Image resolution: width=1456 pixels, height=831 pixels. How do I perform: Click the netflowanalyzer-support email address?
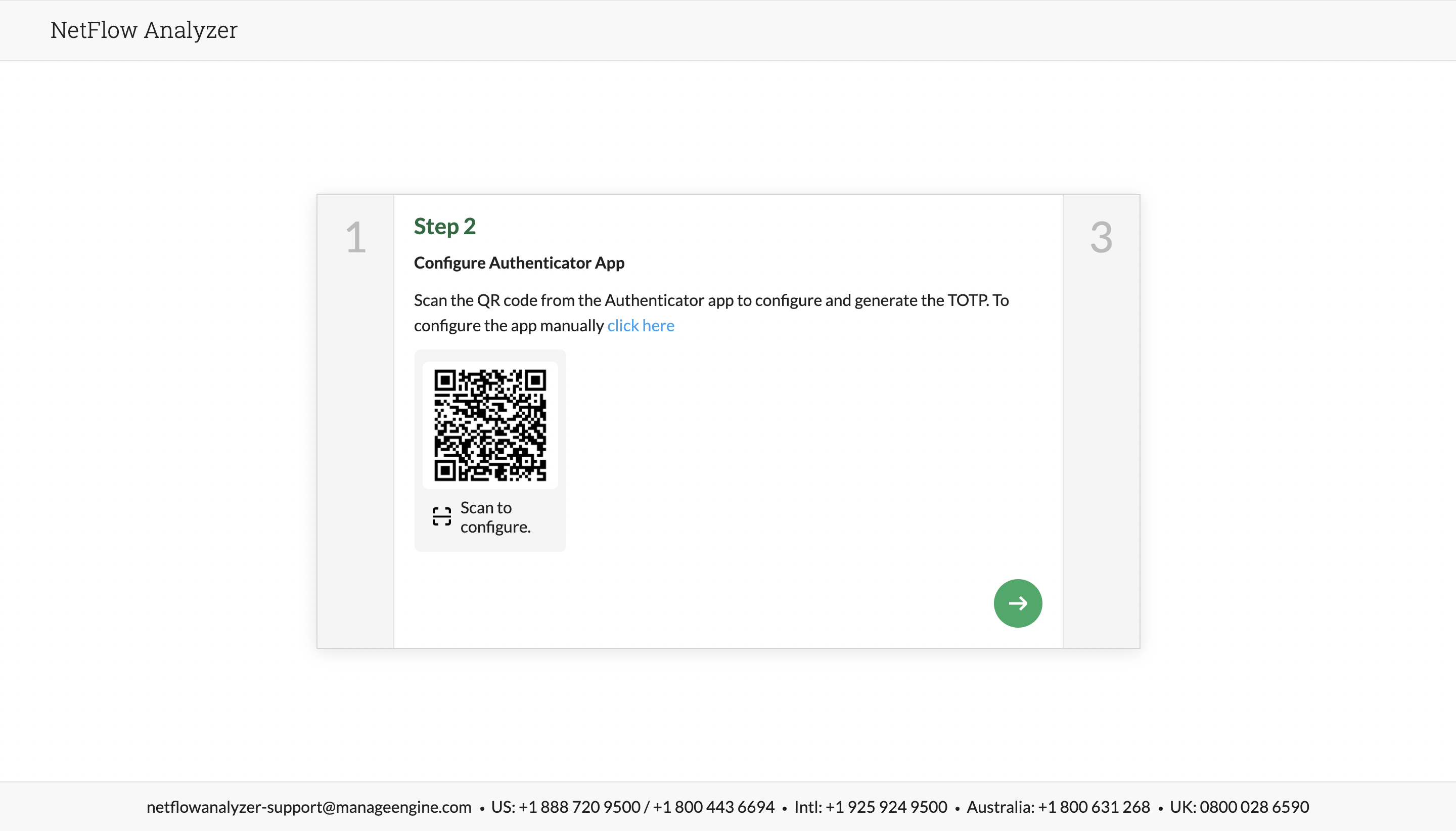[308, 806]
